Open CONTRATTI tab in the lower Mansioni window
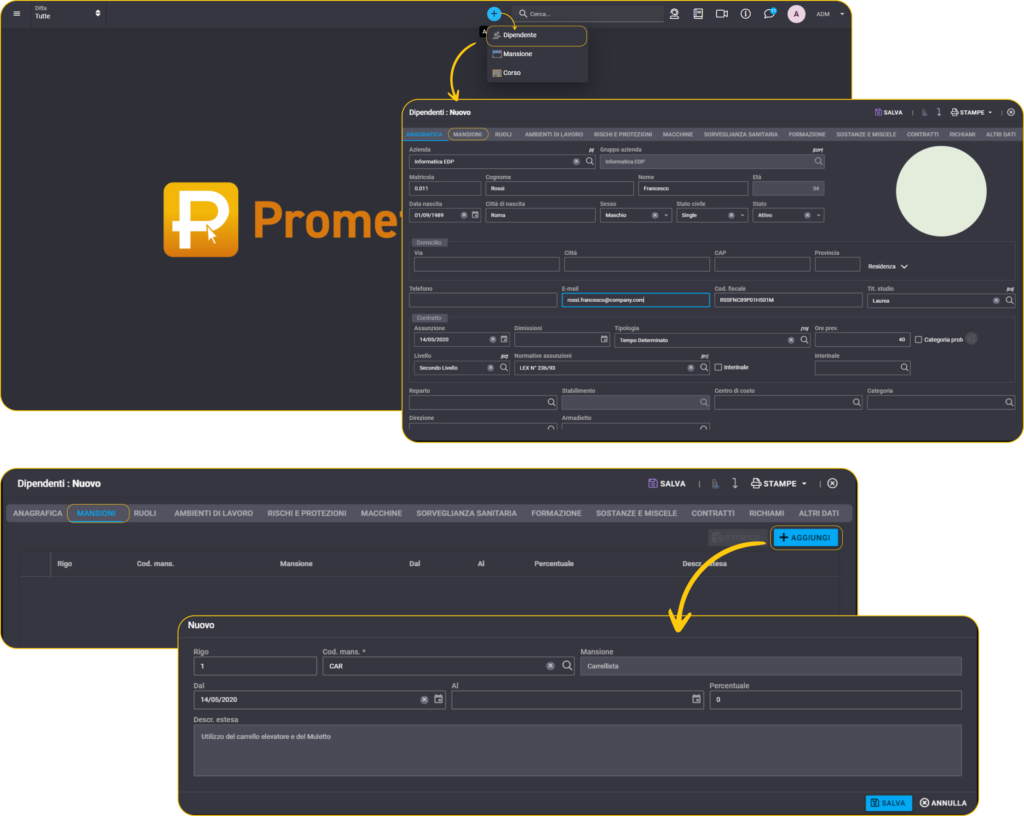1024x816 pixels. (713, 514)
